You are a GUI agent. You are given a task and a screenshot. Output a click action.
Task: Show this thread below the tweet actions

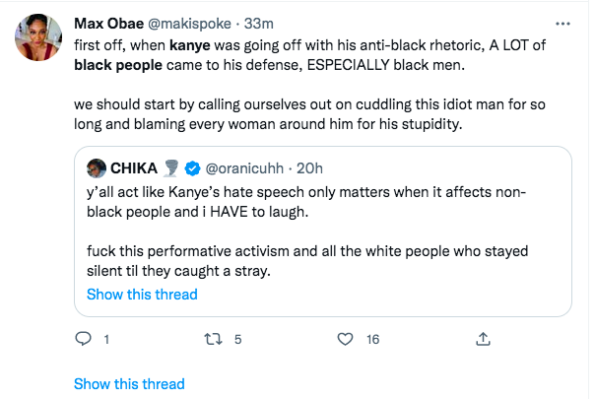pos(129,384)
